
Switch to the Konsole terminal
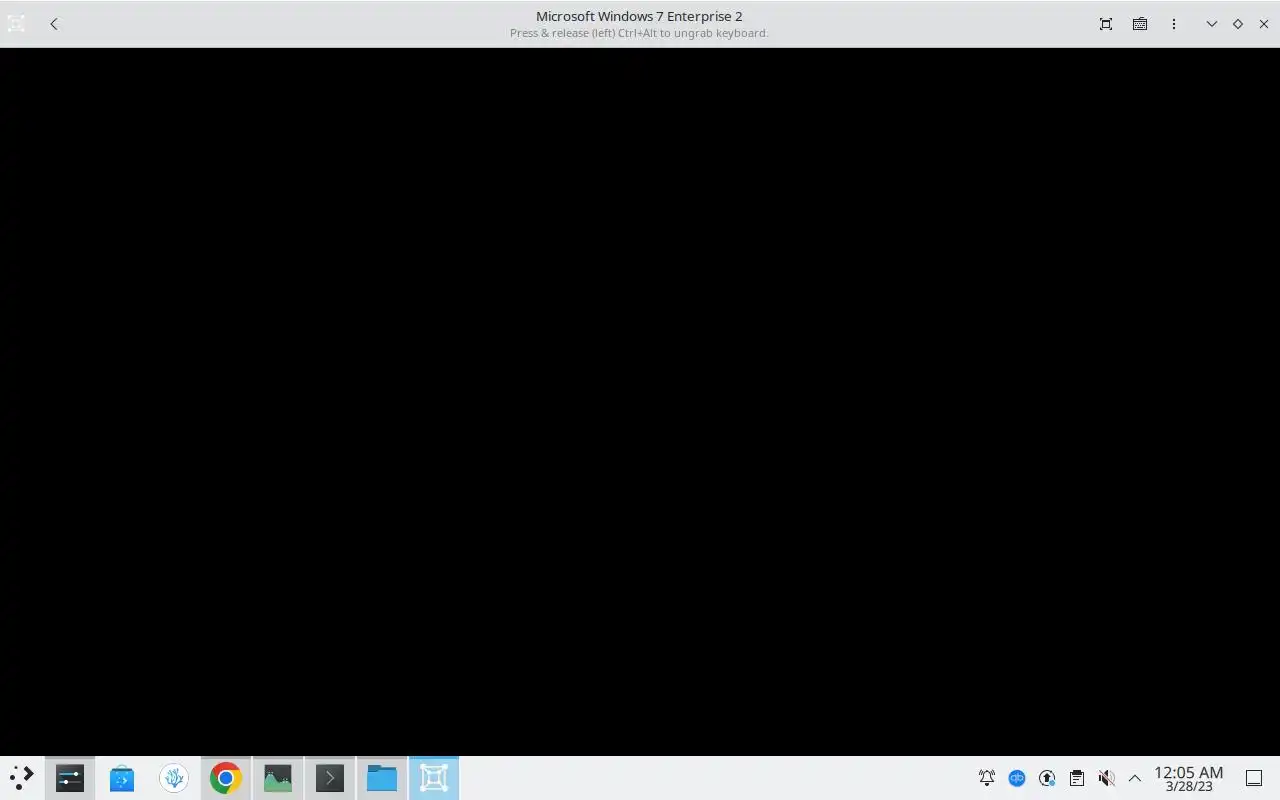pyautogui.click(x=330, y=778)
